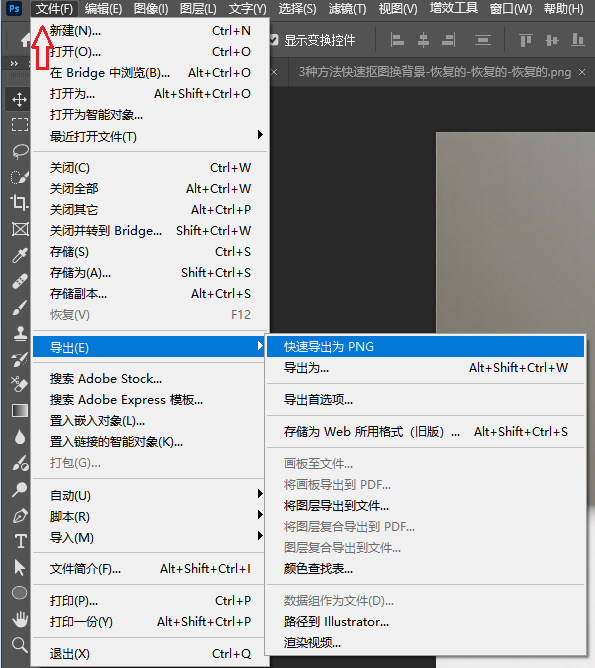Open the 图像(I) menu

(151, 9)
